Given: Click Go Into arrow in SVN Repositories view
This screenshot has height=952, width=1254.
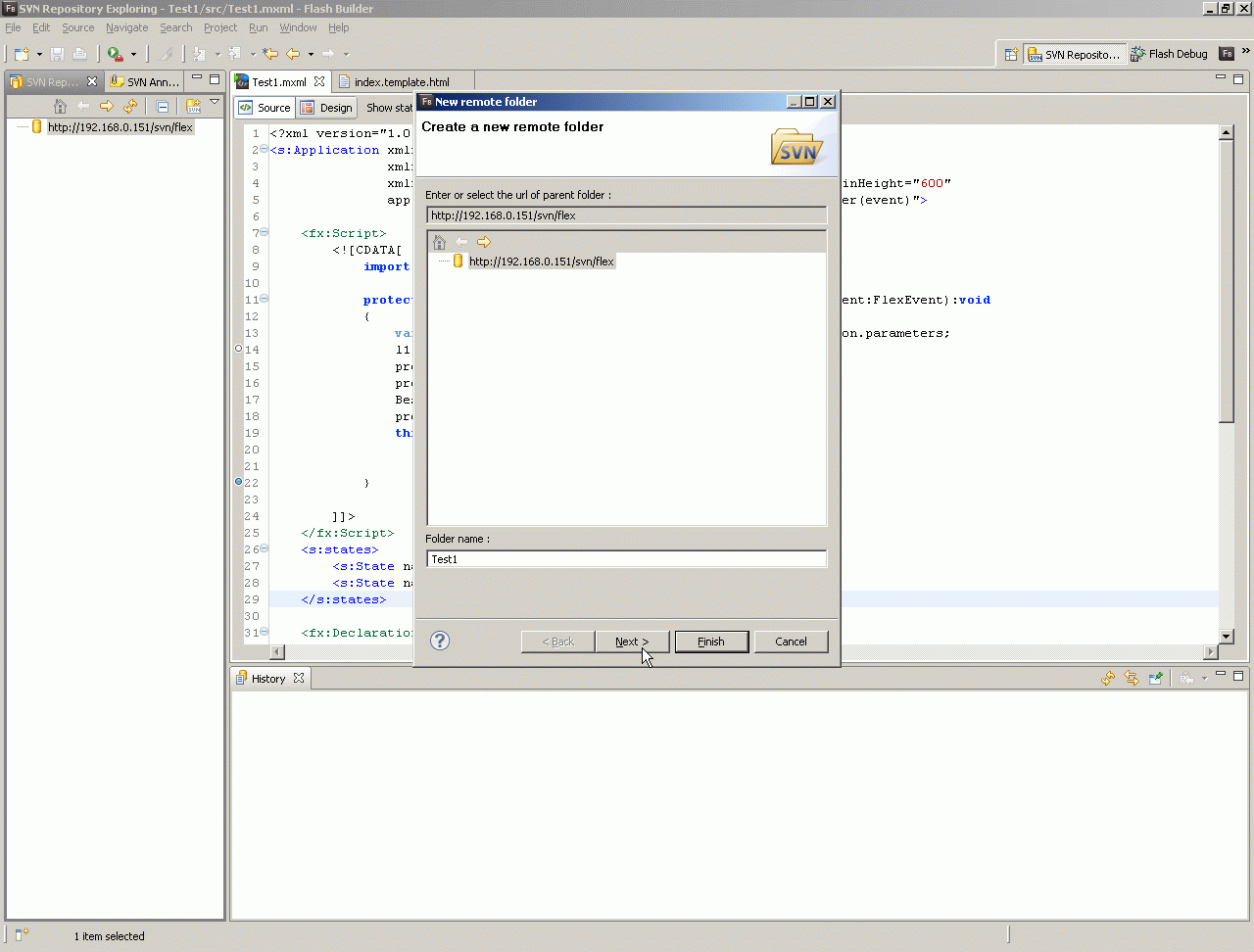Looking at the screenshot, I should [x=107, y=106].
